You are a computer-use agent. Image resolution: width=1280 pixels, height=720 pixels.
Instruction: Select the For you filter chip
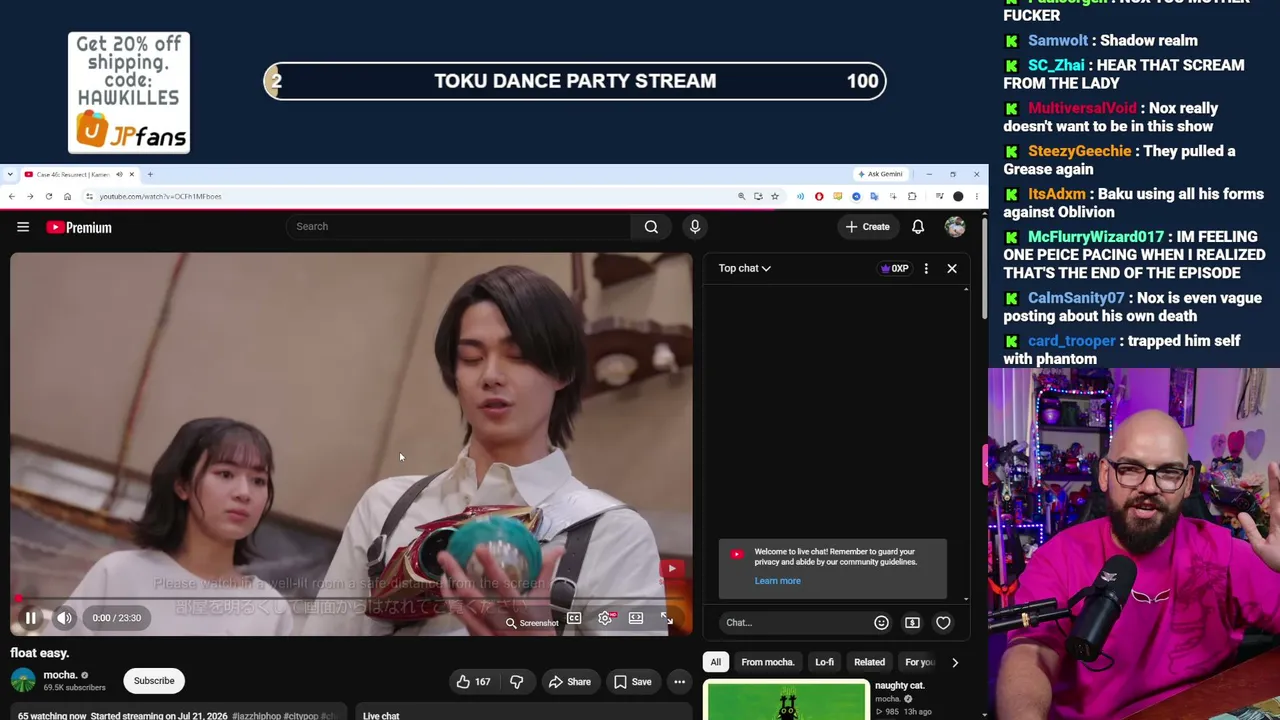tap(918, 662)
